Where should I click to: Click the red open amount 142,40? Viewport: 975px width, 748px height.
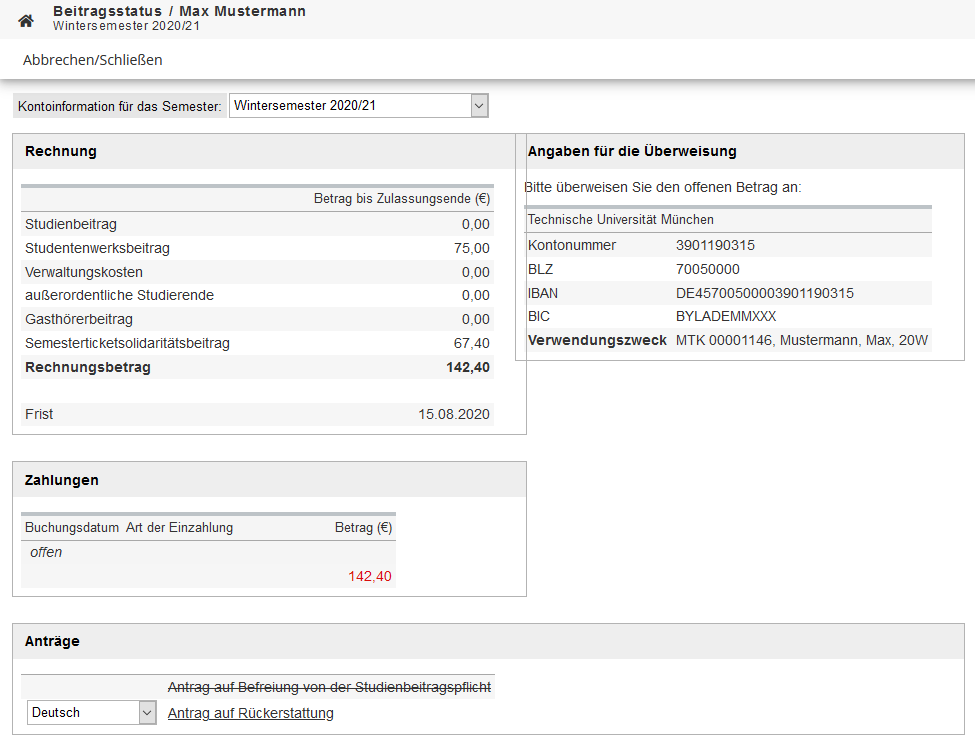(369, 576)
